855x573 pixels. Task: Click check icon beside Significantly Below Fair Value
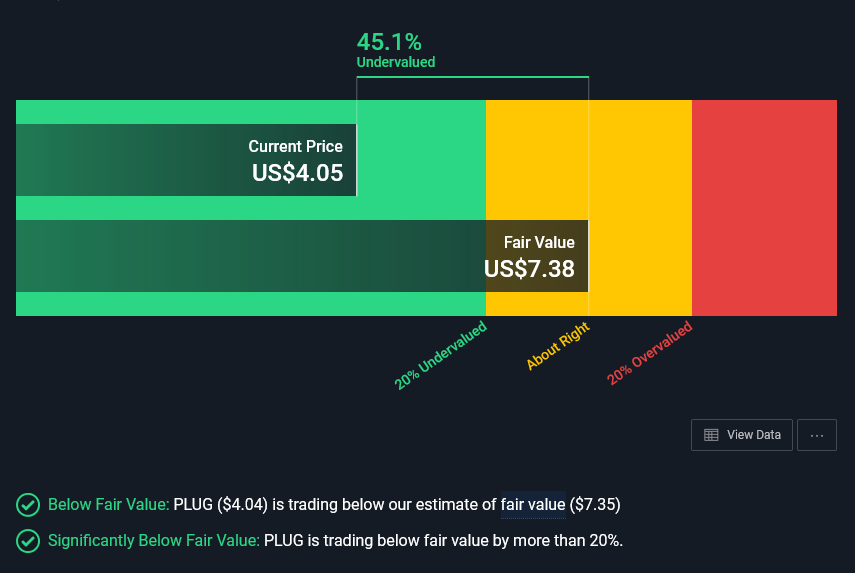tap(28, 541)
